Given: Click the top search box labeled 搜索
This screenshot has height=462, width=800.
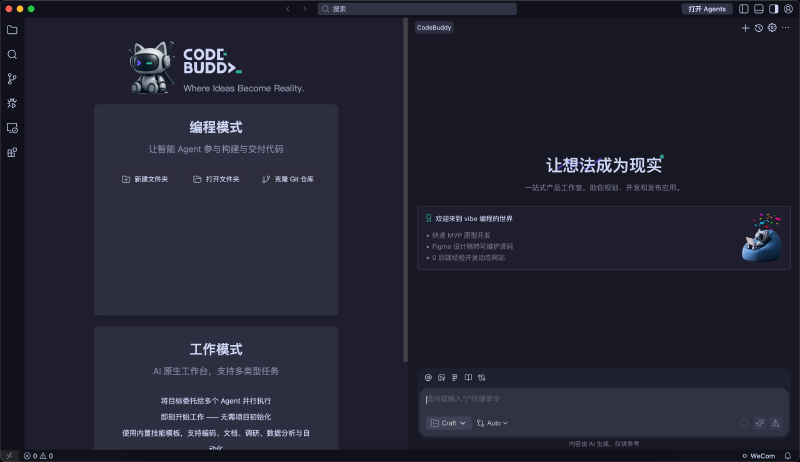Looking at the screenshot, I should (x=417, y=9).
